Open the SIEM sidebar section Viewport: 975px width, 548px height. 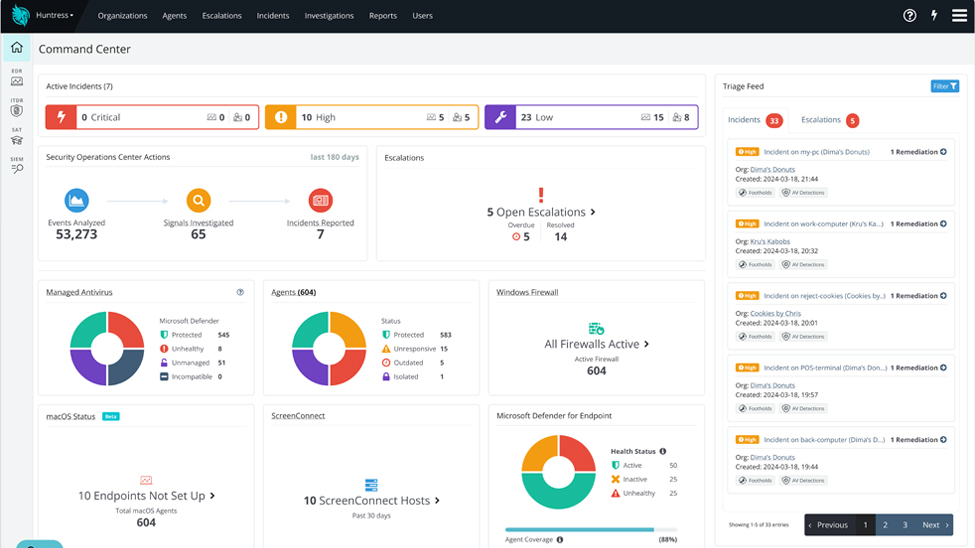pyautogui.click(x=17, y=165)
